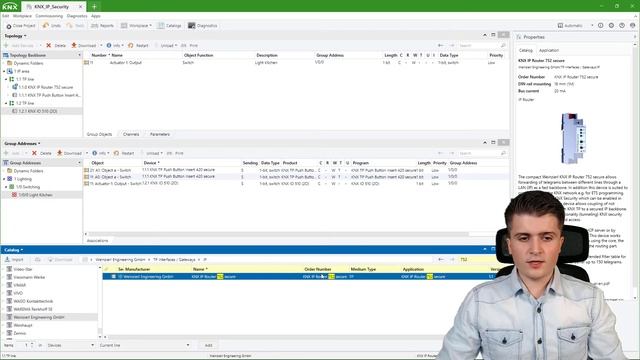
Task: Open the Catalogs toolbar button
Action: pos(169,26)
